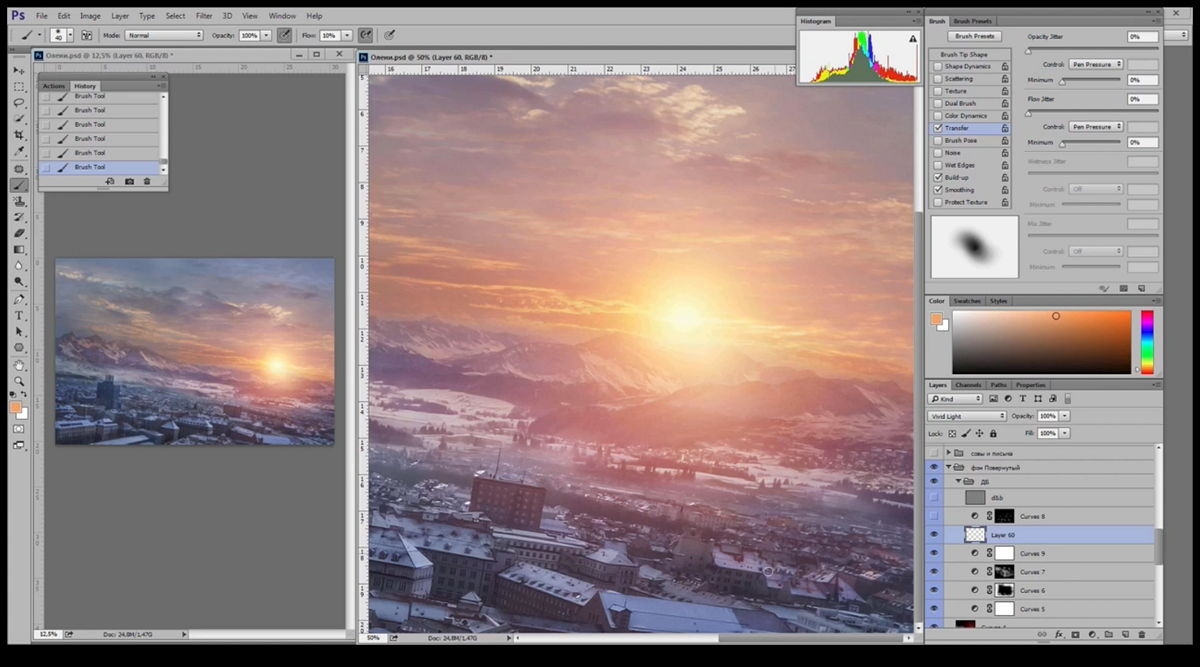Open the Paths tab
This screenshot has width=1200, height=667.
click(999, 385)
